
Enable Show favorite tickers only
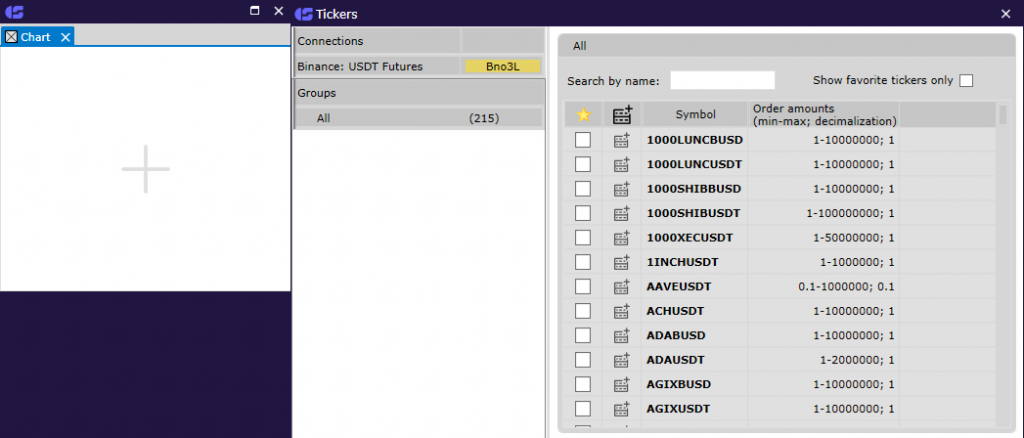pos(966,81)
